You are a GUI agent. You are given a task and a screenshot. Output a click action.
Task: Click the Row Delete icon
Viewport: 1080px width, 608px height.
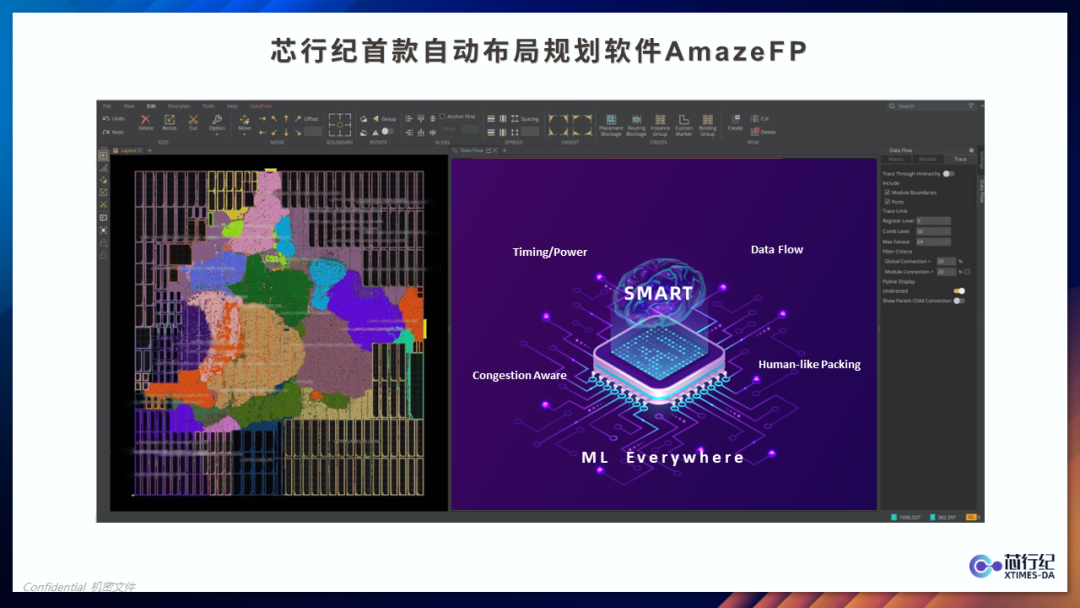[755, 132]
